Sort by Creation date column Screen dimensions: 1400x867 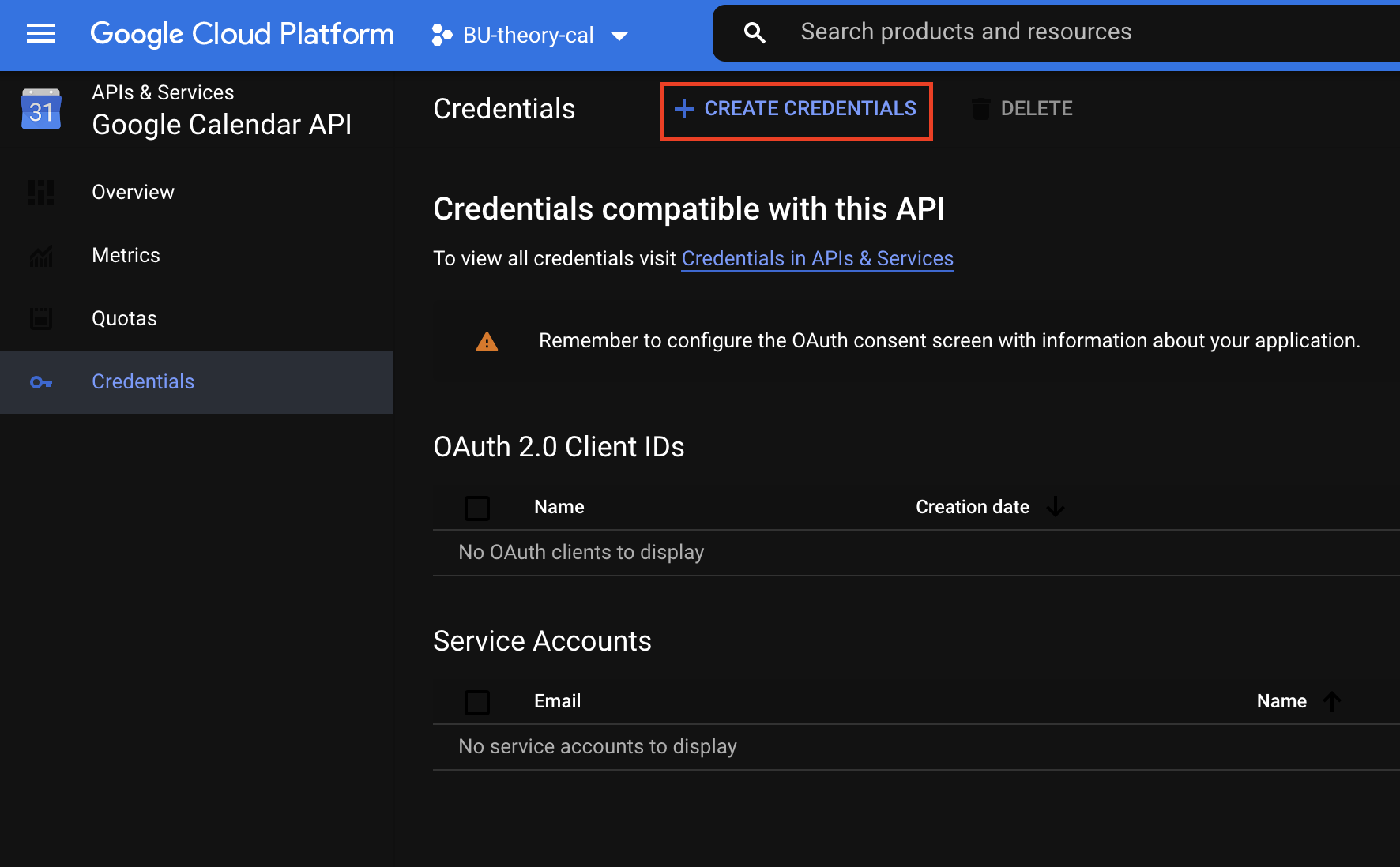coord(973,507)
